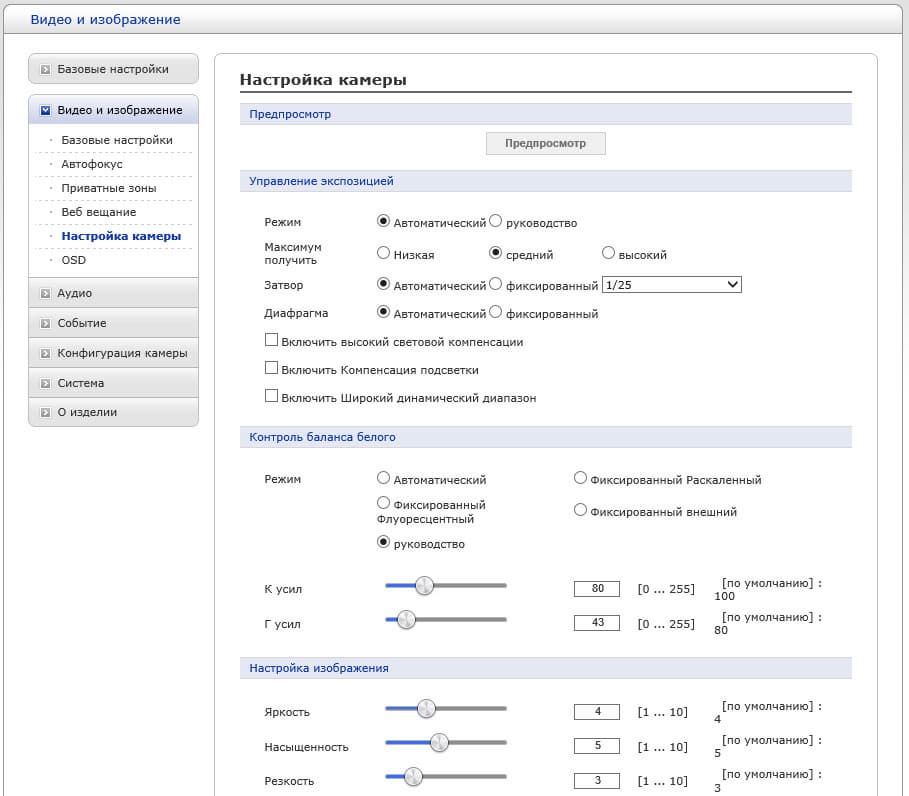The image size is (909, 796).
Task: Enable Включить высокий световой компенсации checkbox
Action: 271,340
